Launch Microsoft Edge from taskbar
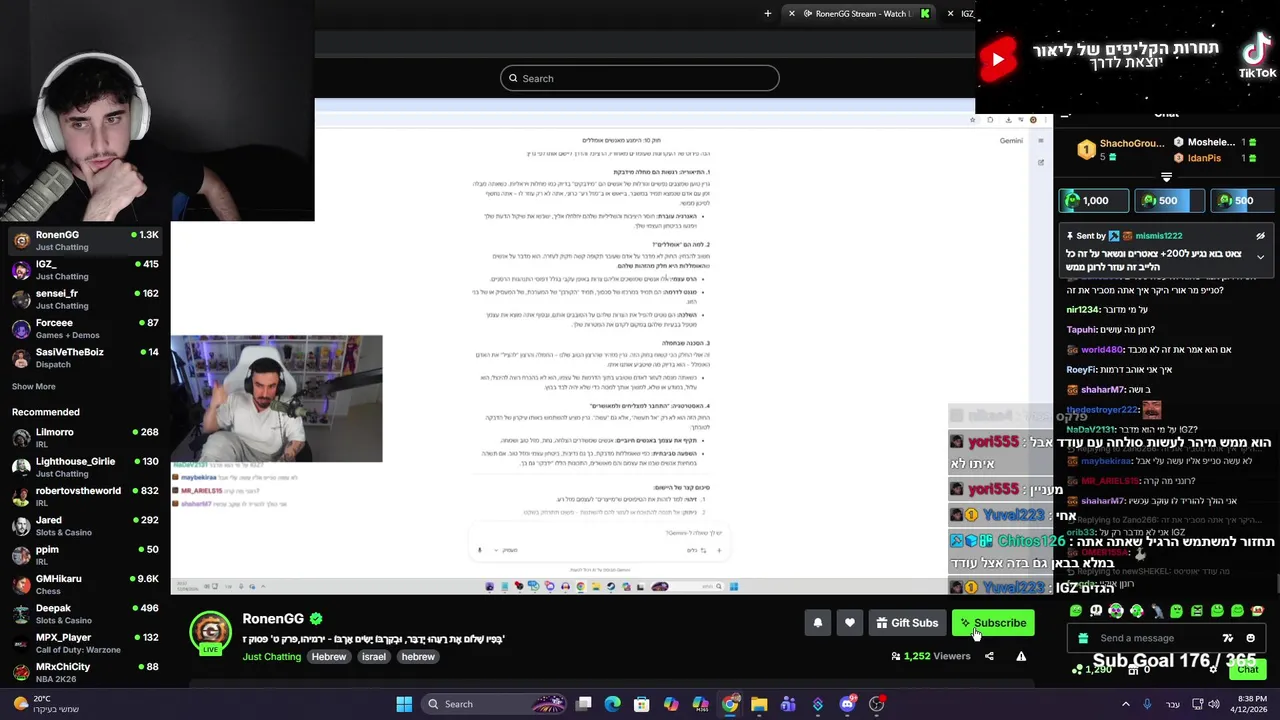The image size is (1280, 720). [x=613, y=704]
